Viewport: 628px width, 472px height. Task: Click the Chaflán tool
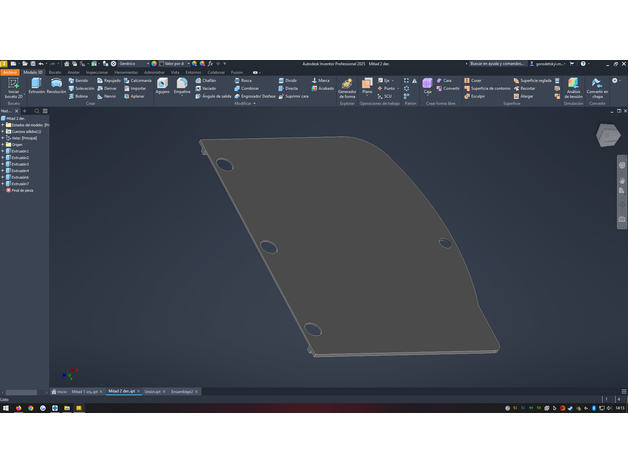(206, 80)
